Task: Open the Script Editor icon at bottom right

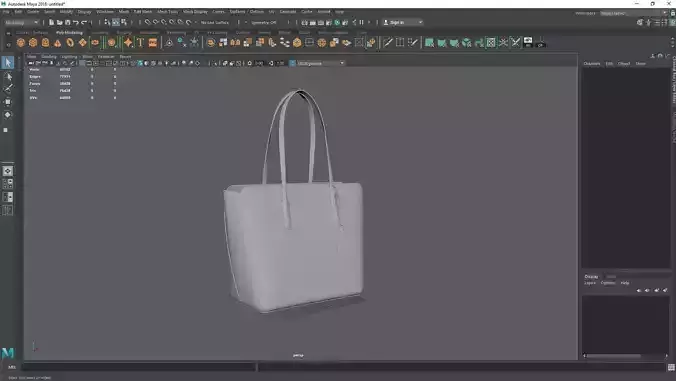Action: (671, 367)
